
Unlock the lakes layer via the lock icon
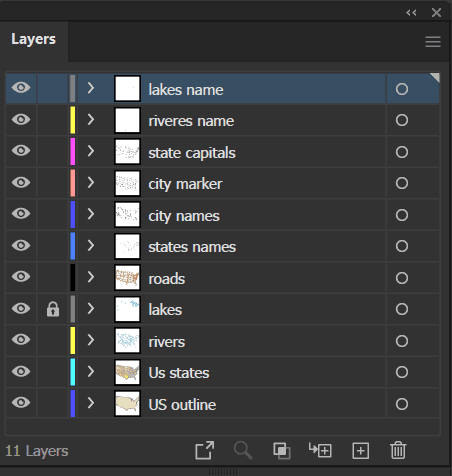click(53, 309)
